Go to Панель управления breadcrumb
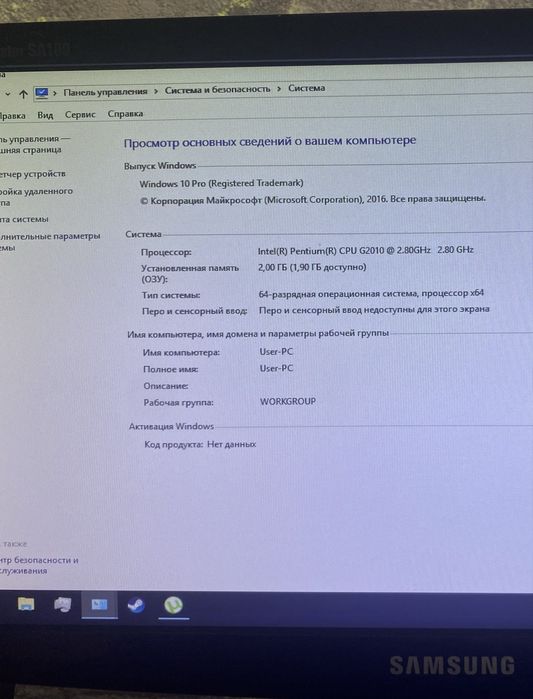 coord(105,92)
